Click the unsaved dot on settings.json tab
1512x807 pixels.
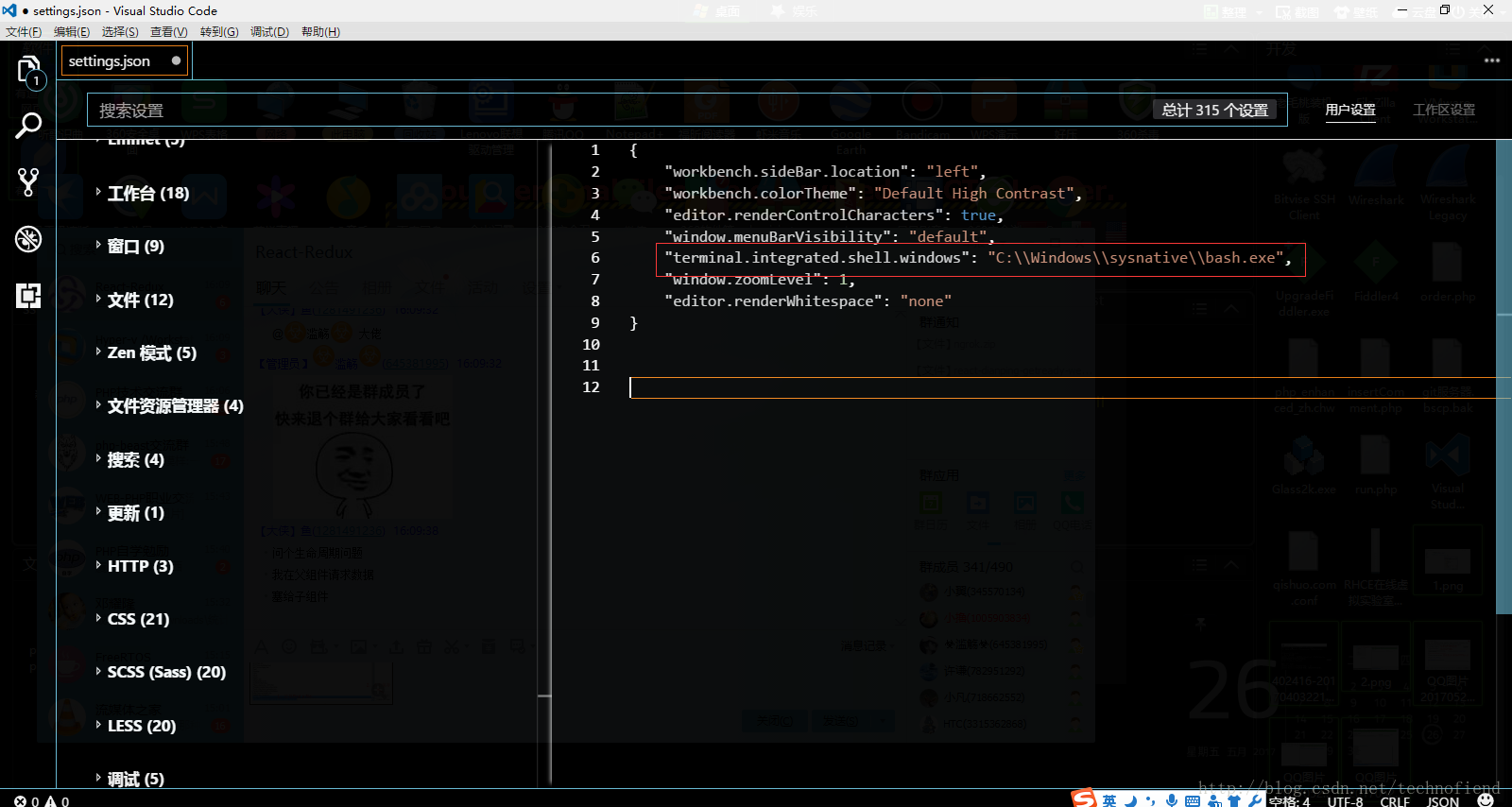tap(176, 60)
